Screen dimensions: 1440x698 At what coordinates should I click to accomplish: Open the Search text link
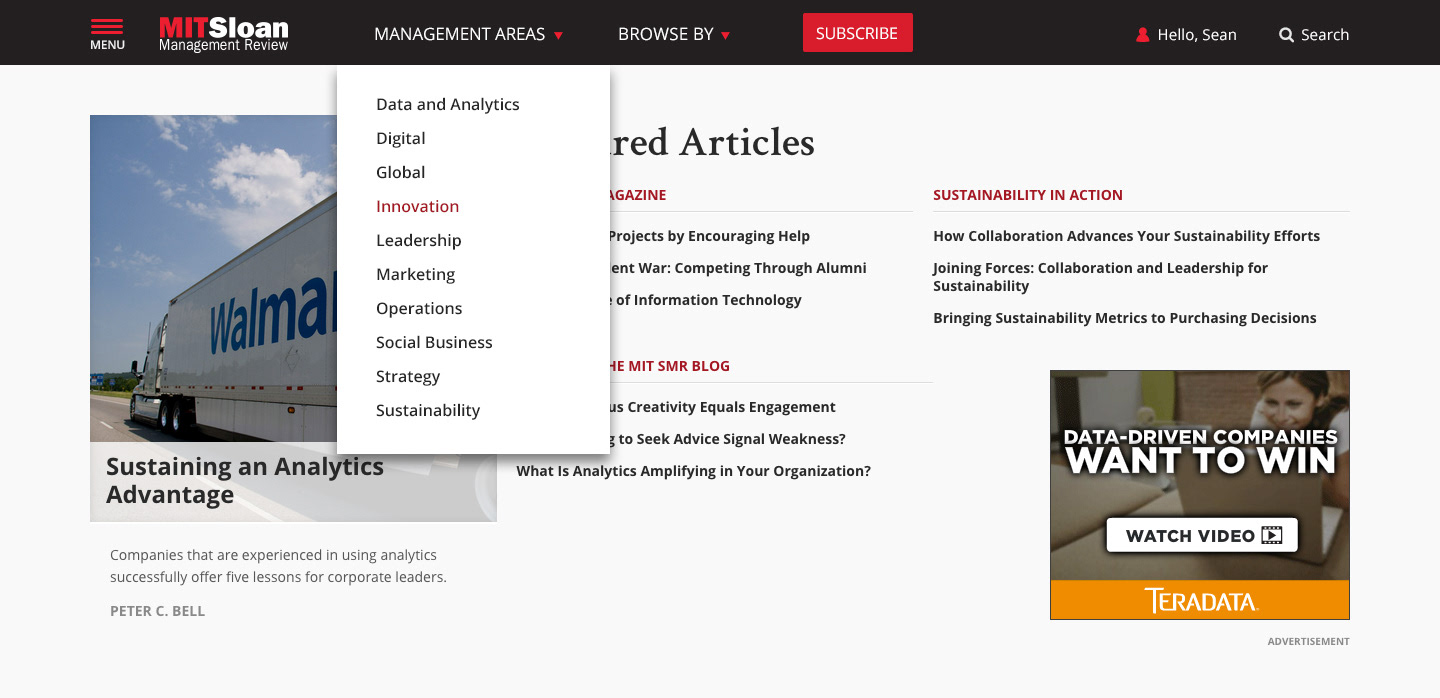[1325, 35]
